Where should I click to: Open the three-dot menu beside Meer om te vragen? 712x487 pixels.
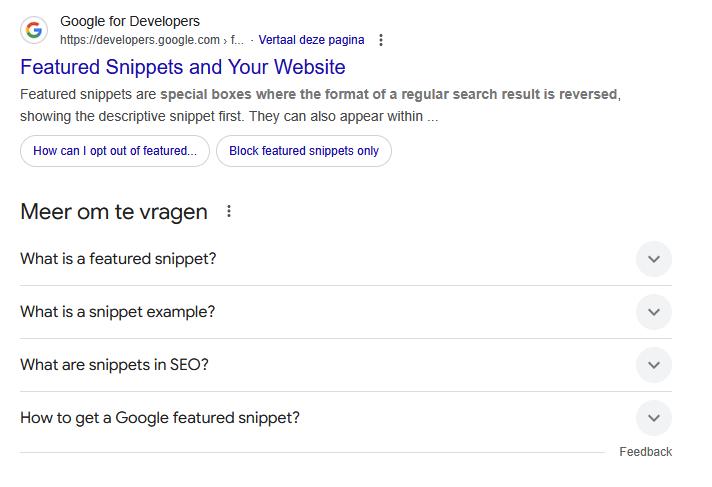point(229,212)
